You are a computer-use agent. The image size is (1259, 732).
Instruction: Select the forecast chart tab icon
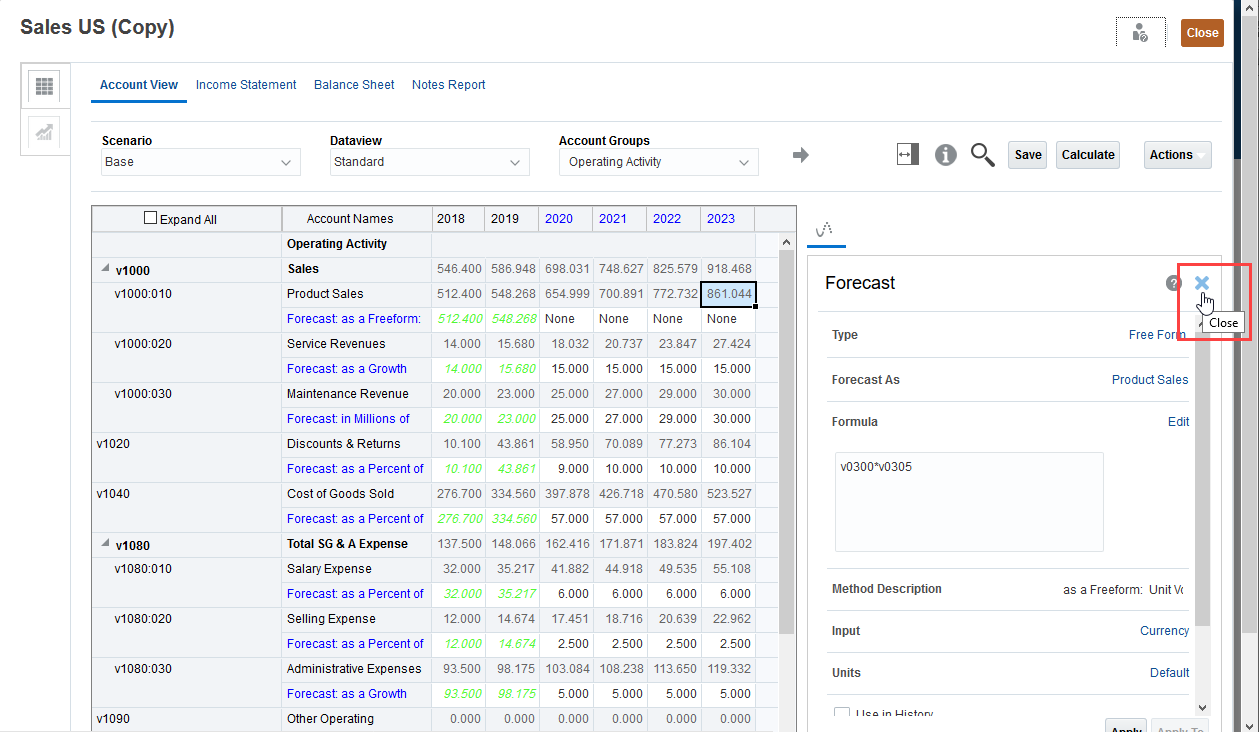click(x=825, y=230)
